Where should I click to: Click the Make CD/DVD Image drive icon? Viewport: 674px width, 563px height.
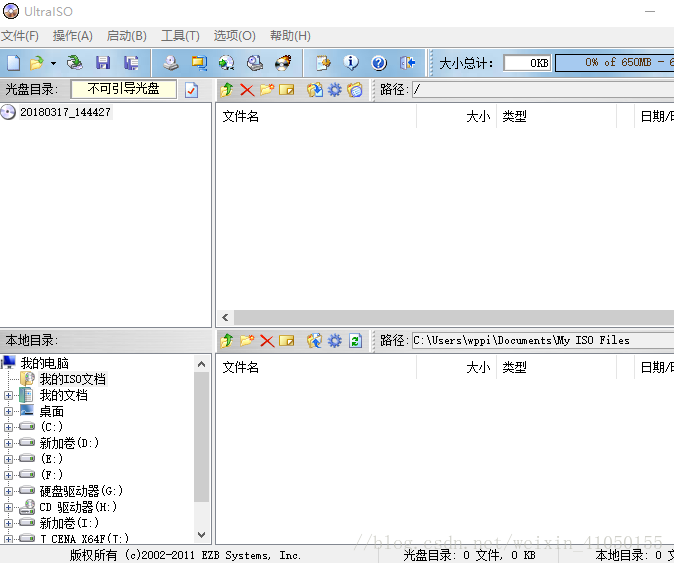coord(171,63)
